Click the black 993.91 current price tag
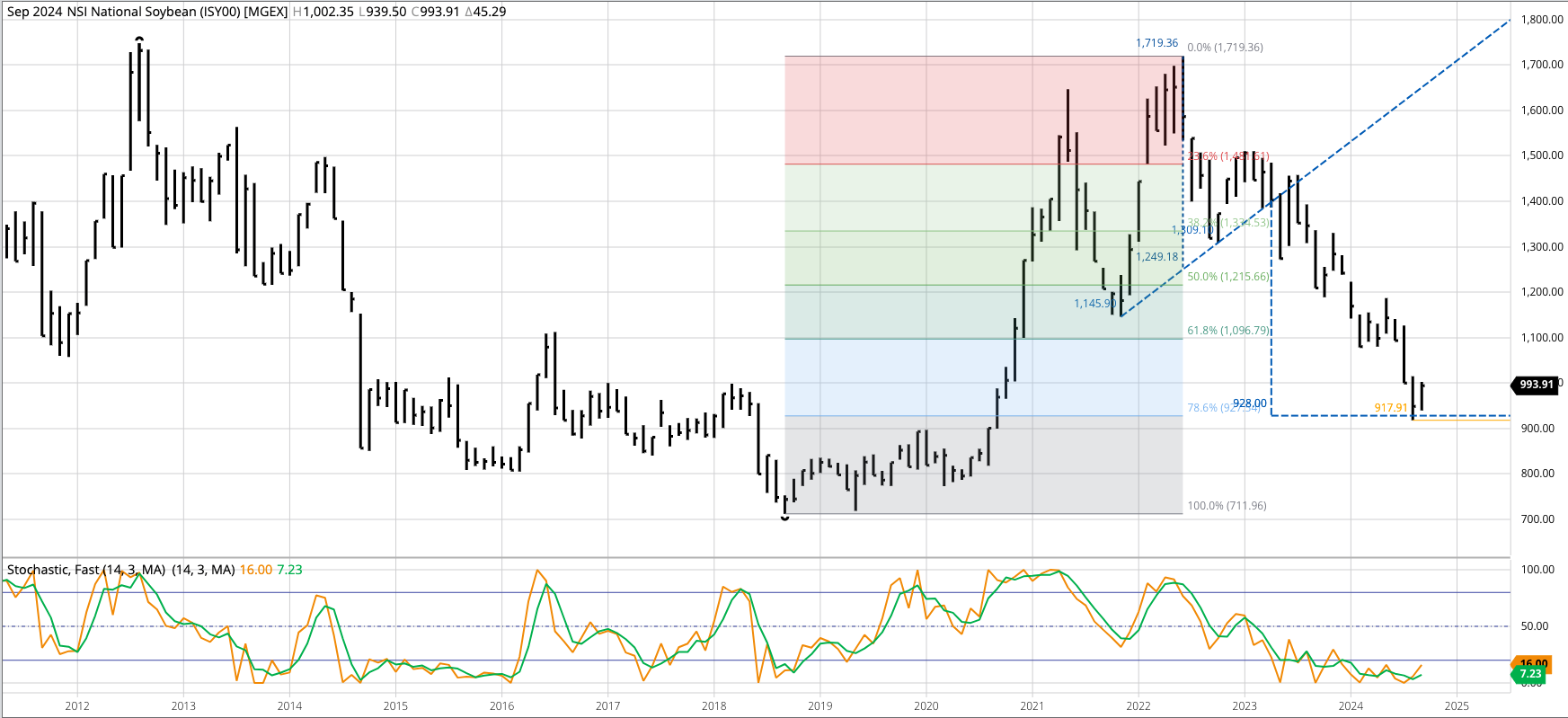Image resolution: width=1568 pixels, height=718 pixels. coord(1536,385)
